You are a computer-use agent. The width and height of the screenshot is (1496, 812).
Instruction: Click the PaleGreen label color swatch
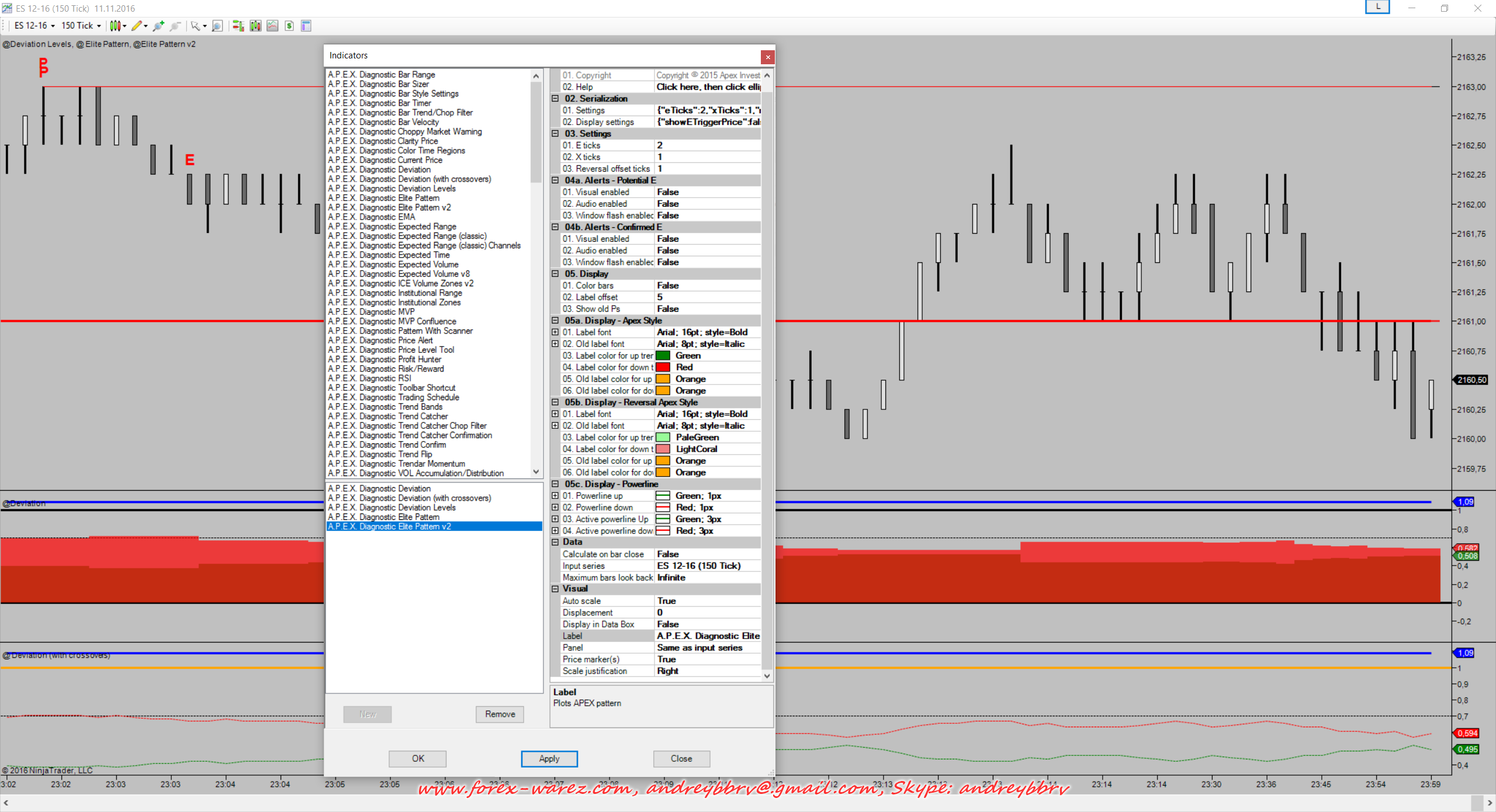pyautogui.click(x=663, y=438)
